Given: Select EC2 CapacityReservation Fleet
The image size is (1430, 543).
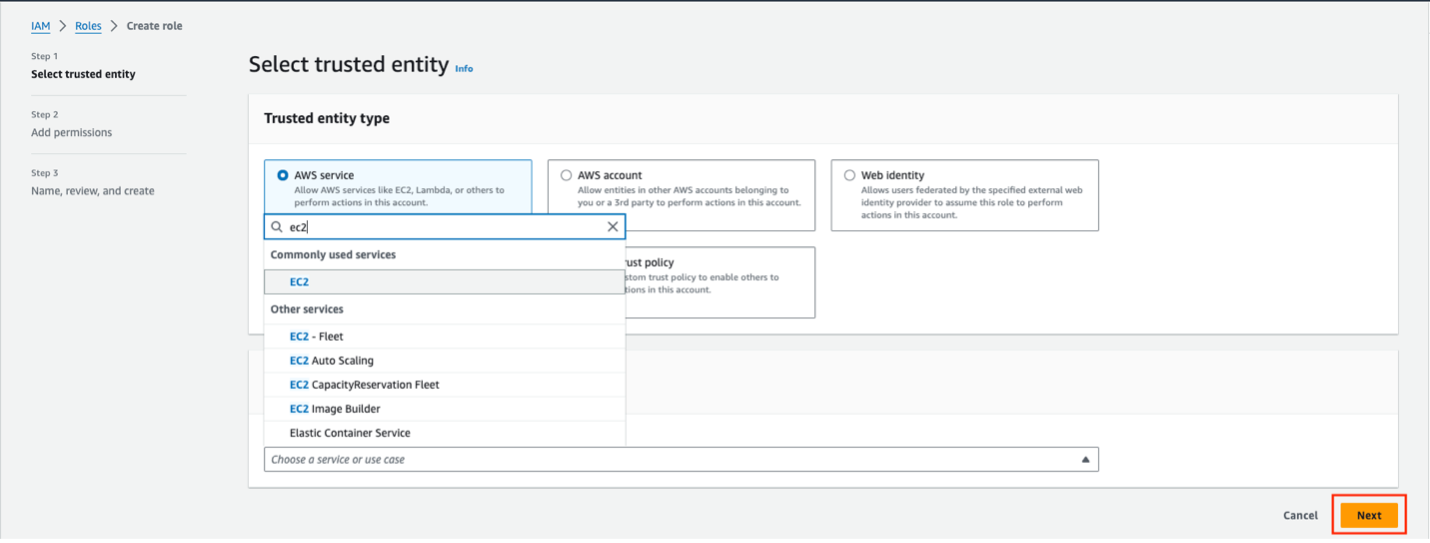Looking at the screenshot, I should click(x=364, y=385).
